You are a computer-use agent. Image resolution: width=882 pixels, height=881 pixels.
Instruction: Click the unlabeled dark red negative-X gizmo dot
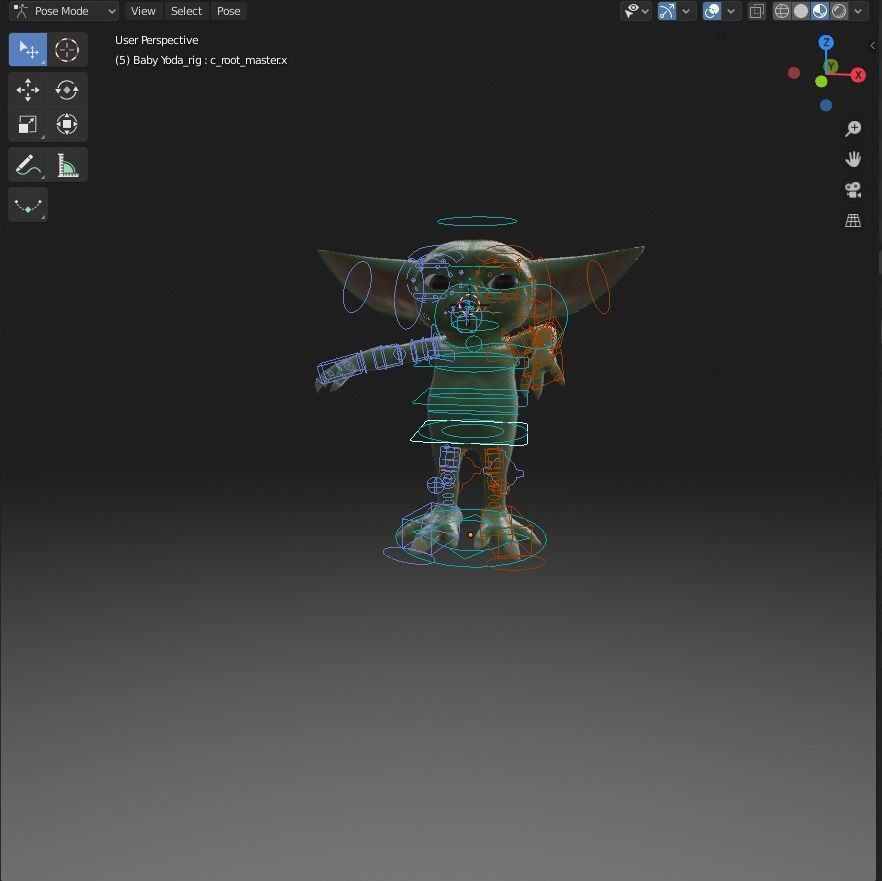pyautogui.click(x=794, y=73)
